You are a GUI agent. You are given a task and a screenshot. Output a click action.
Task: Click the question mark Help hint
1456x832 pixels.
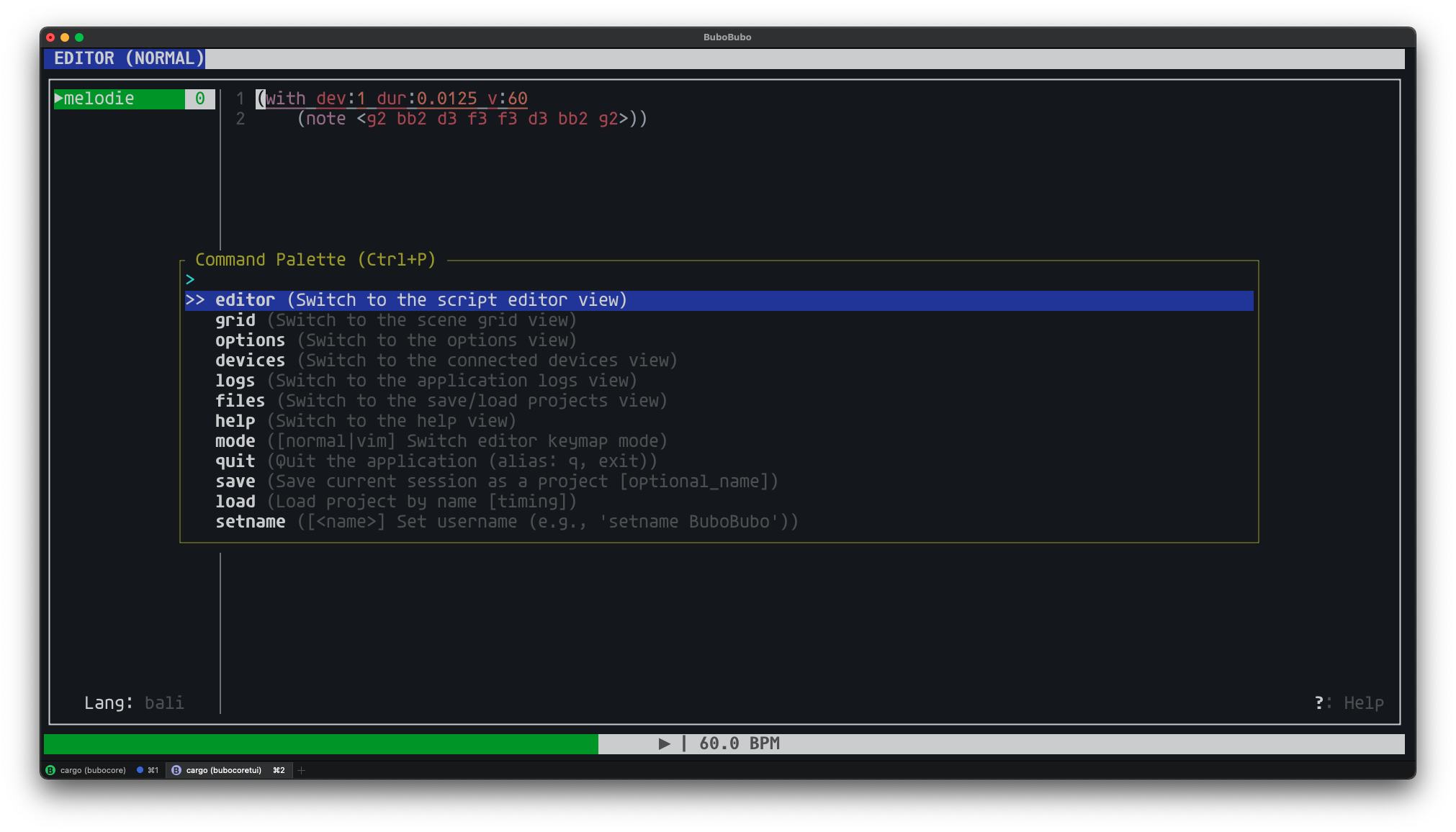[1349, 703]
